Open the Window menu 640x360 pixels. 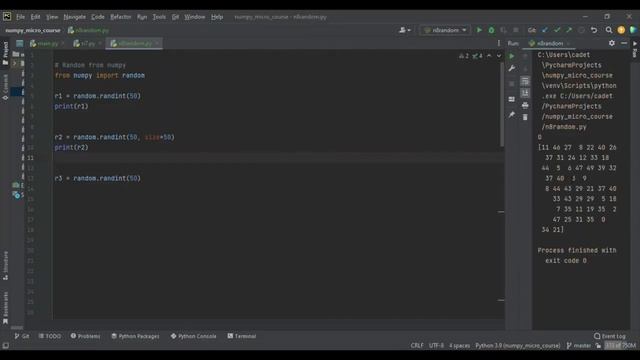coord(195,17)
